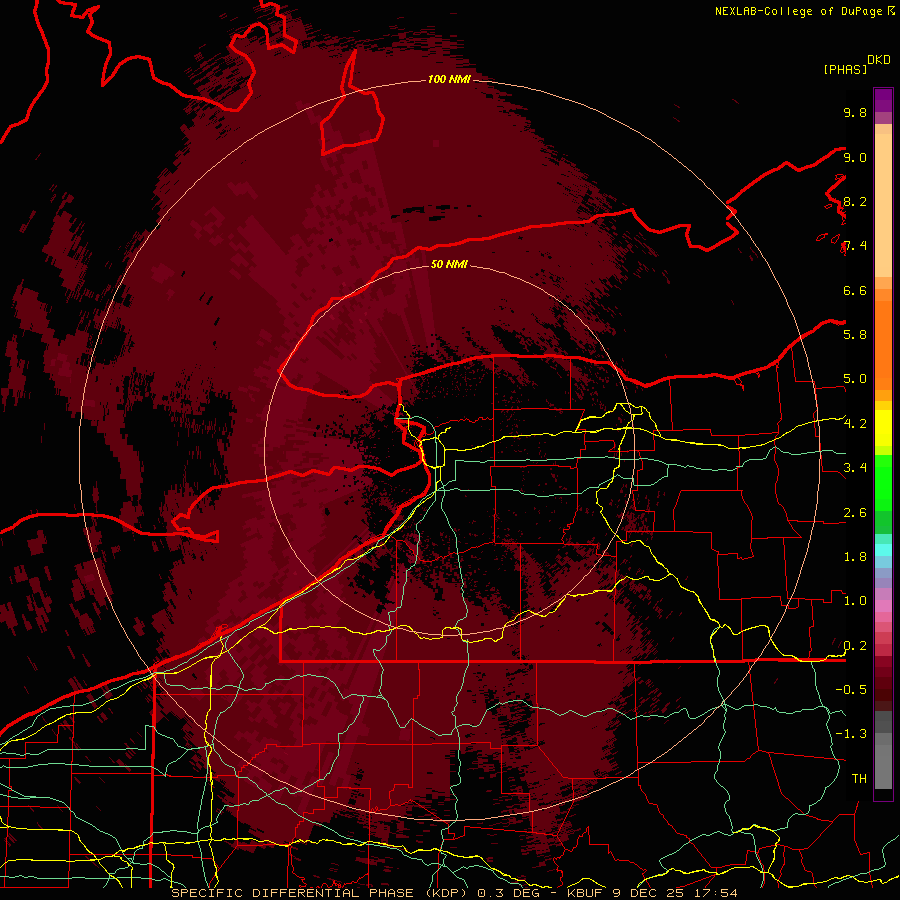Click the "DKD" product code label
This screenshot has width=900, height=900.
pos(879,60)
